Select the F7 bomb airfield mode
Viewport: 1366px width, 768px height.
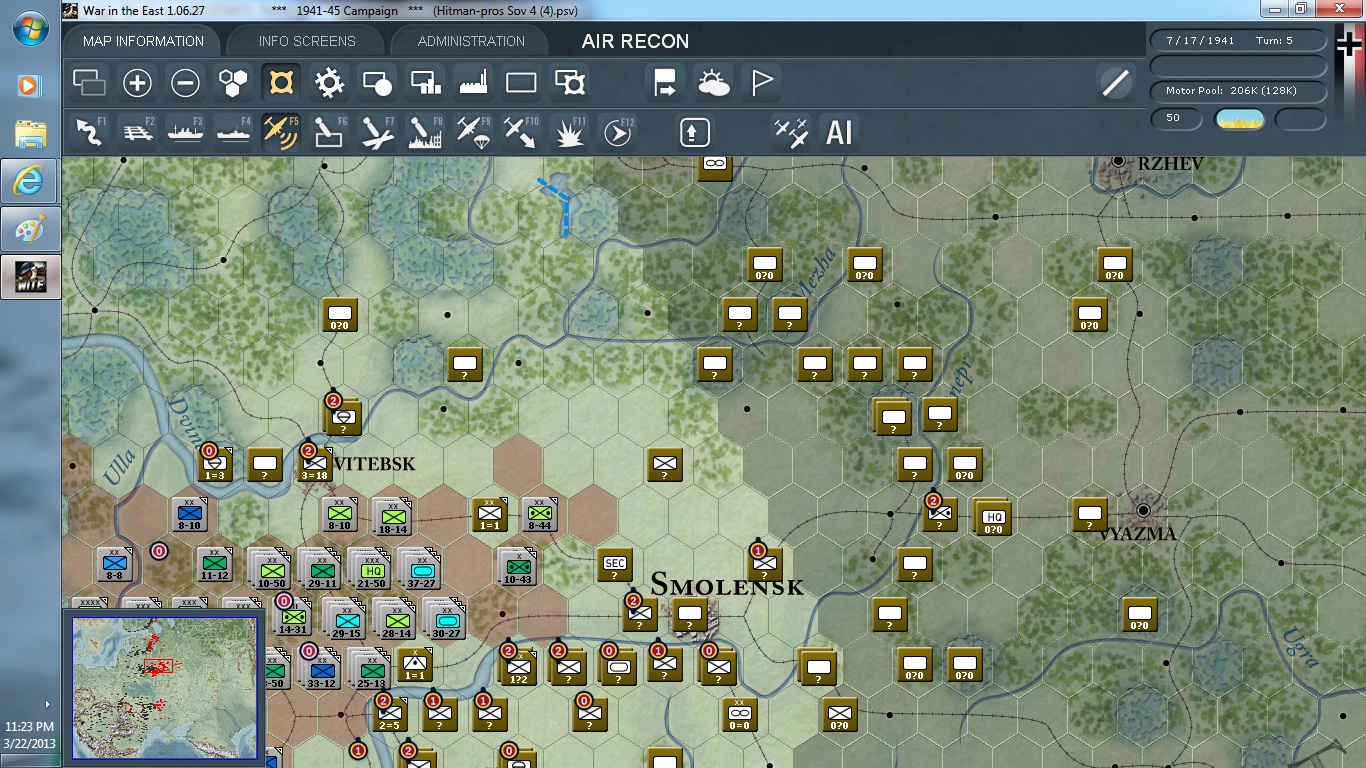pyautogui.click(x=378, y=132)
